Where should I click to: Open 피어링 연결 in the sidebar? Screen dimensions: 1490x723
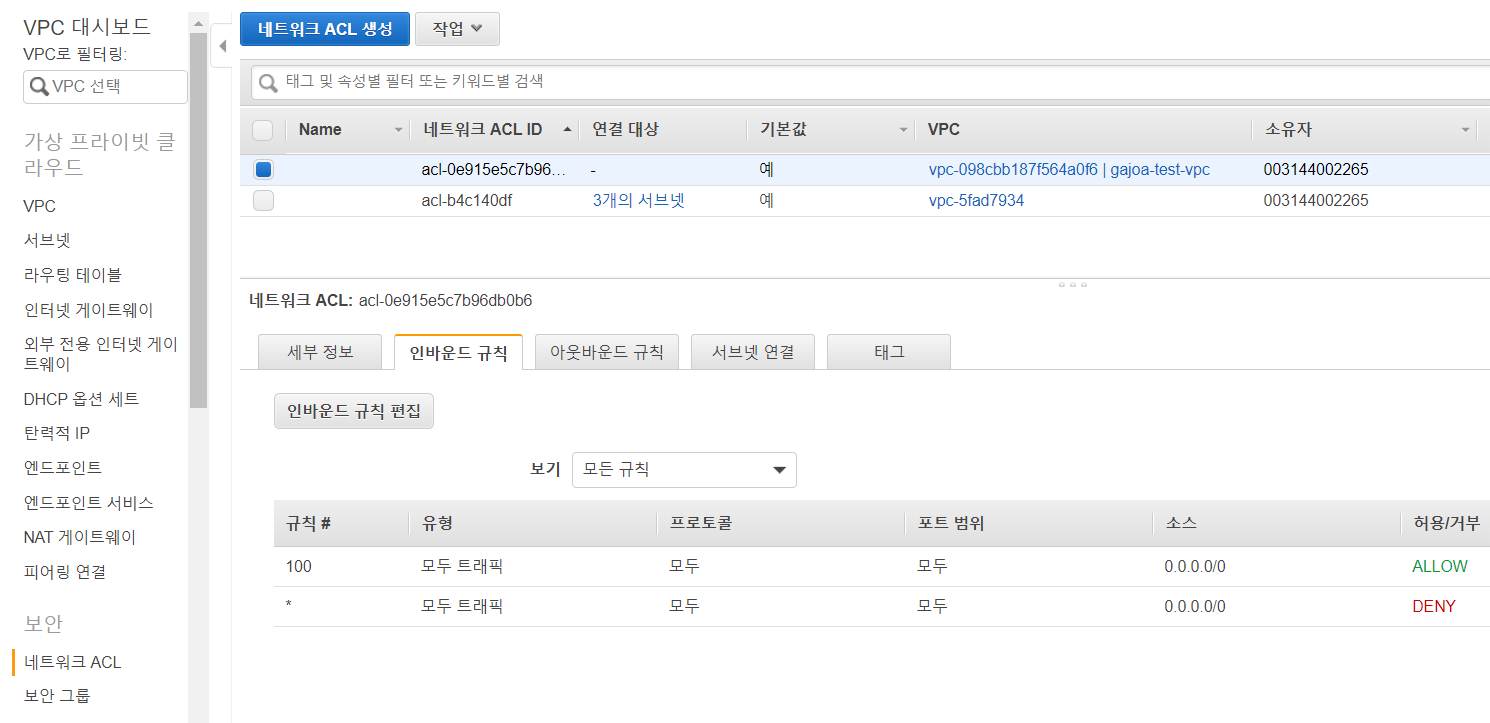[x=65, y=573]
